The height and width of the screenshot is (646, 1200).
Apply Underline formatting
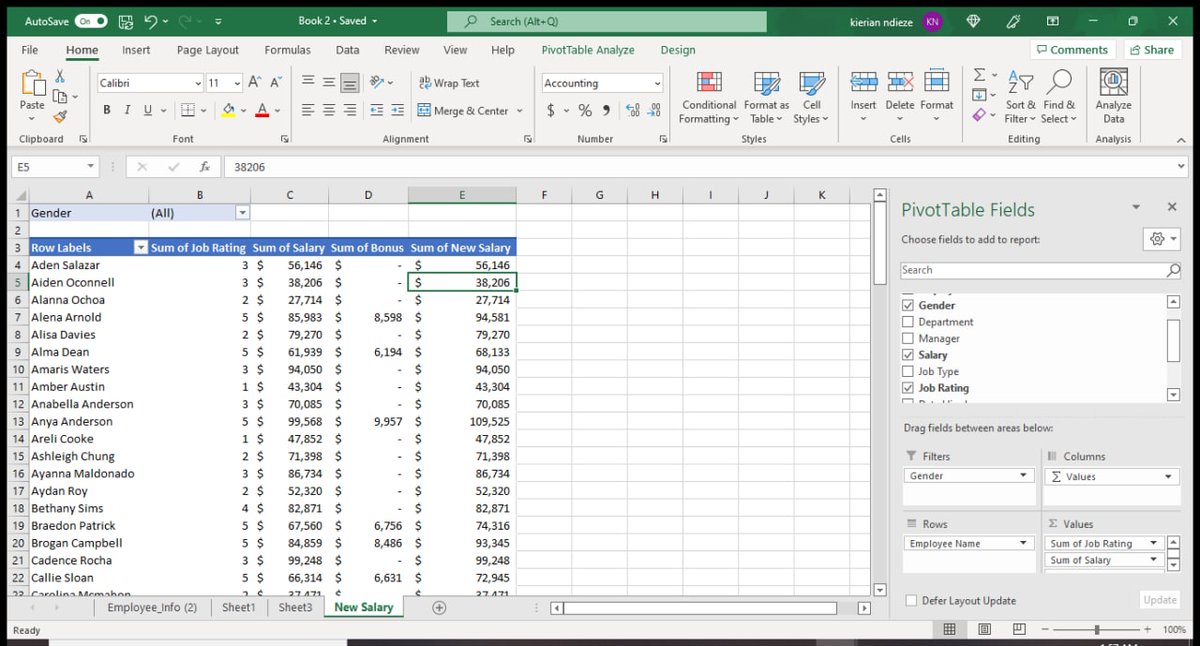[148, 110]
